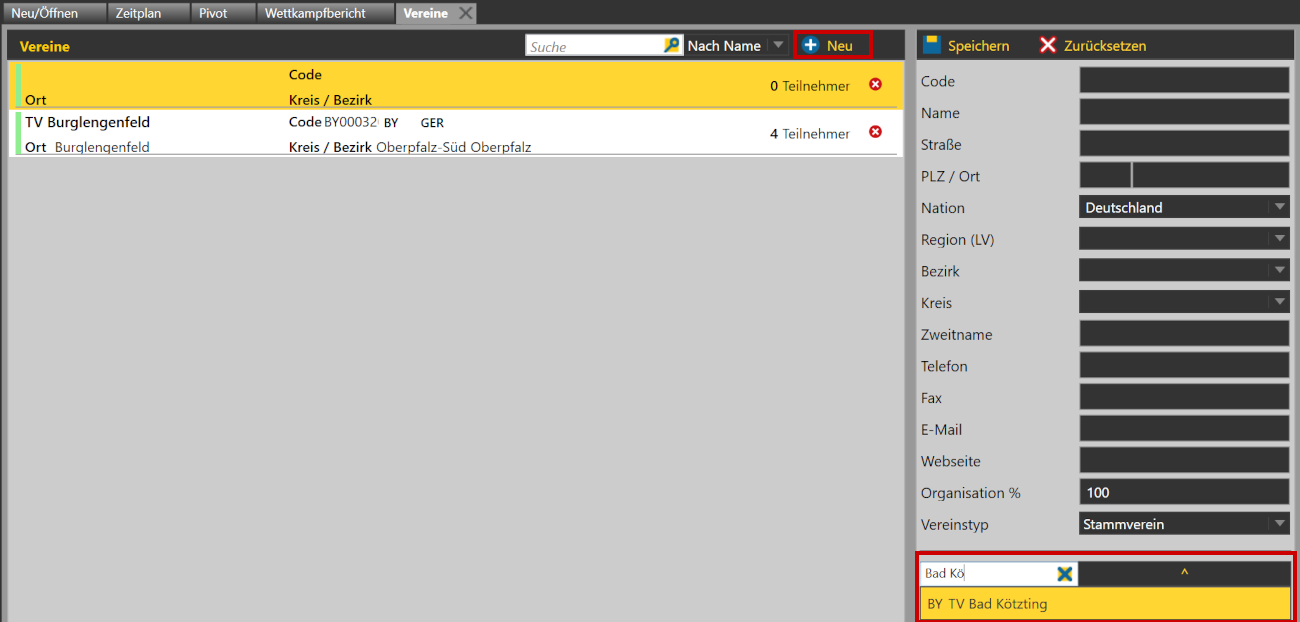The image size is (1300, 622).
Task: Click the Zurücksetzen button label
Action: tap(1105, 46)
